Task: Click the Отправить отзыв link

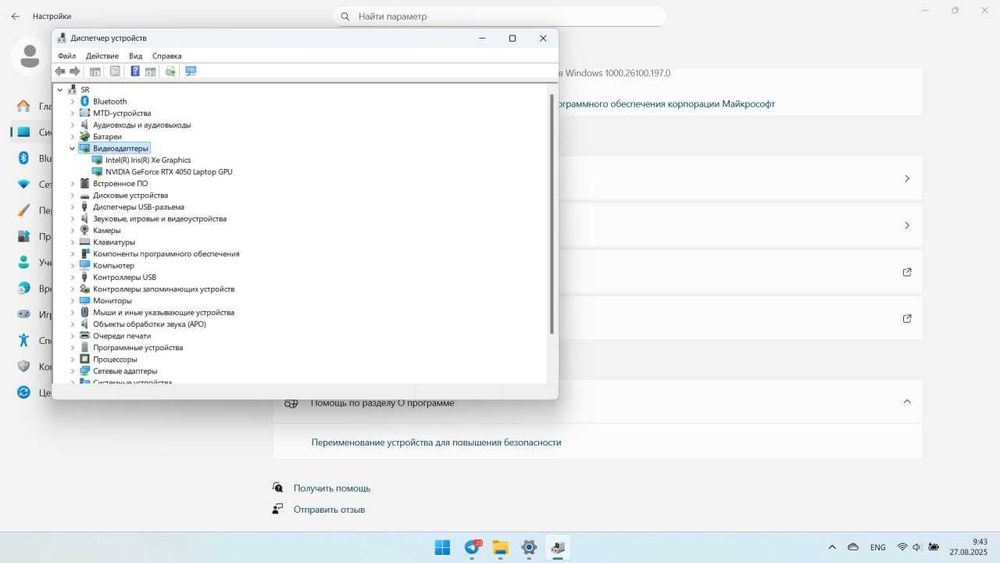Action: coord(329,509)
